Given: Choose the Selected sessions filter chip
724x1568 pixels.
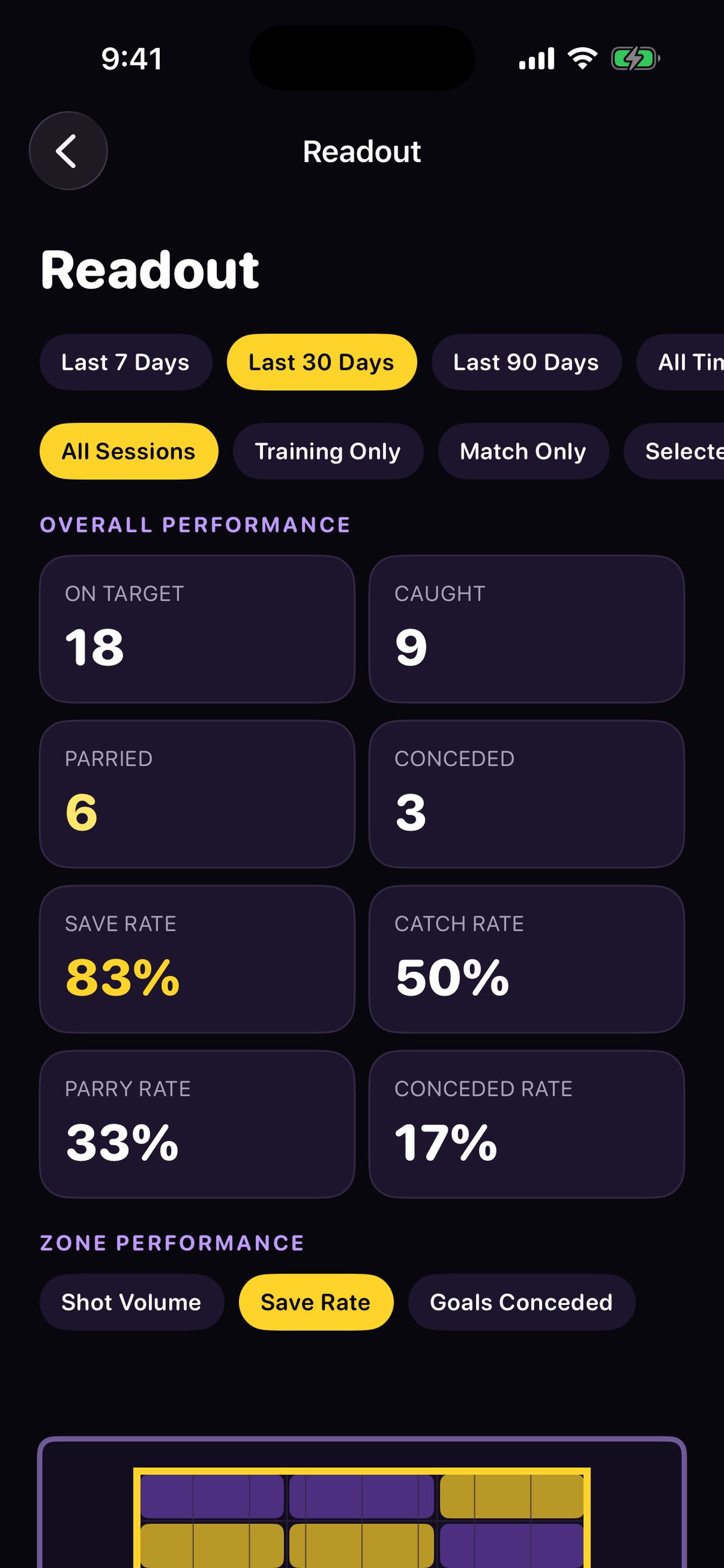Looking at the screenshot, I should [x=674, y=451].
